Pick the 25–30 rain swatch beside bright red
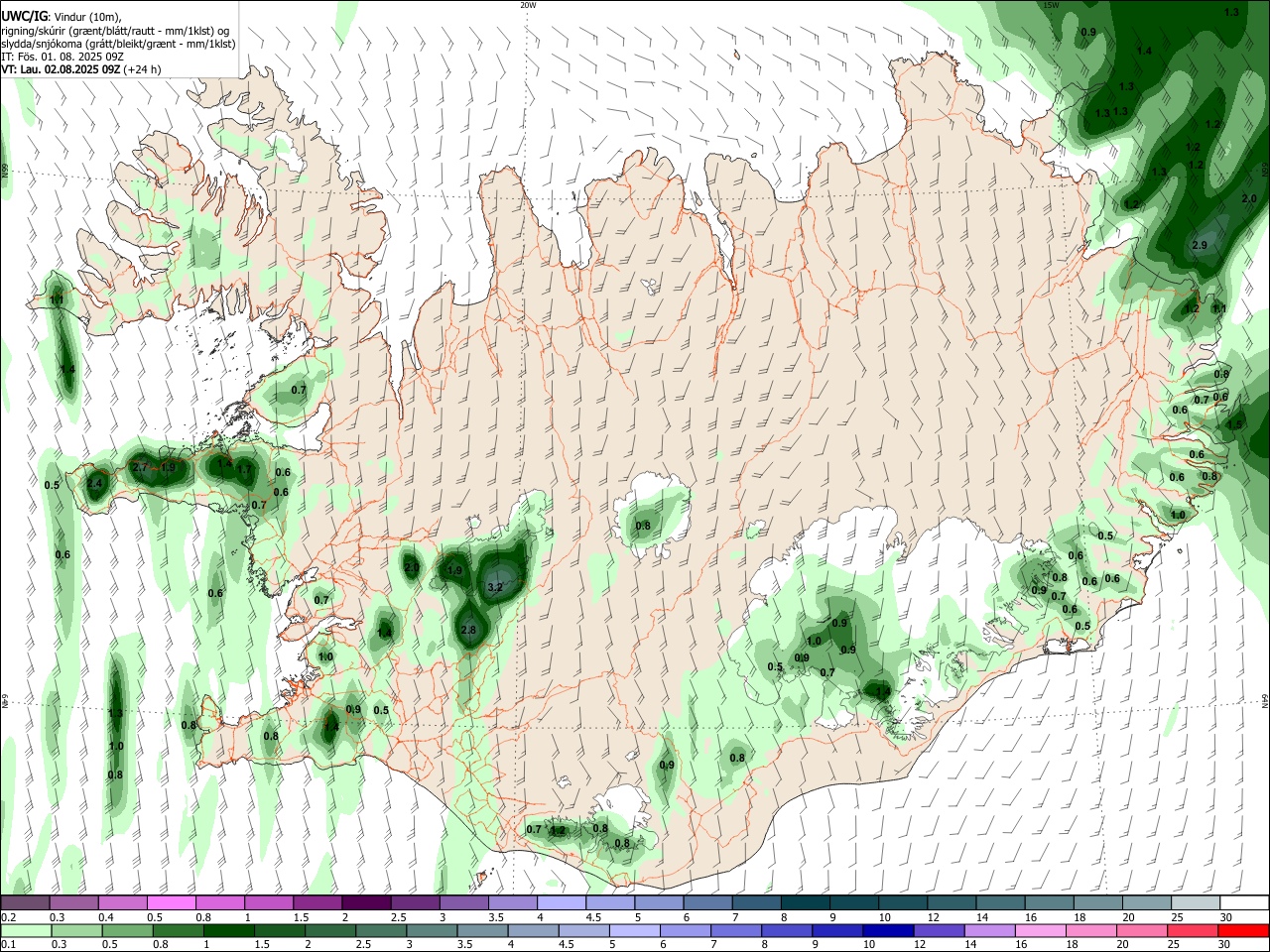 [x=1194, y=930]
